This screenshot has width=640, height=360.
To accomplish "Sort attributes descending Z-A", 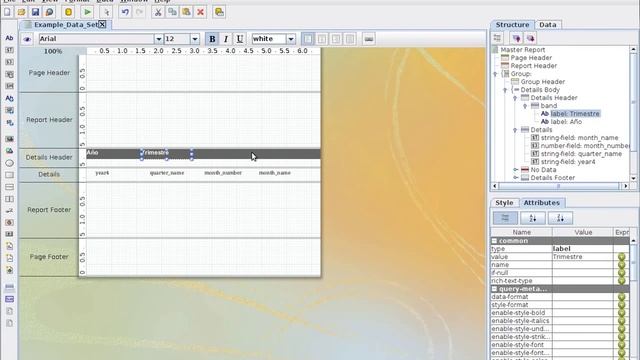I will click(x=560, y=218).
